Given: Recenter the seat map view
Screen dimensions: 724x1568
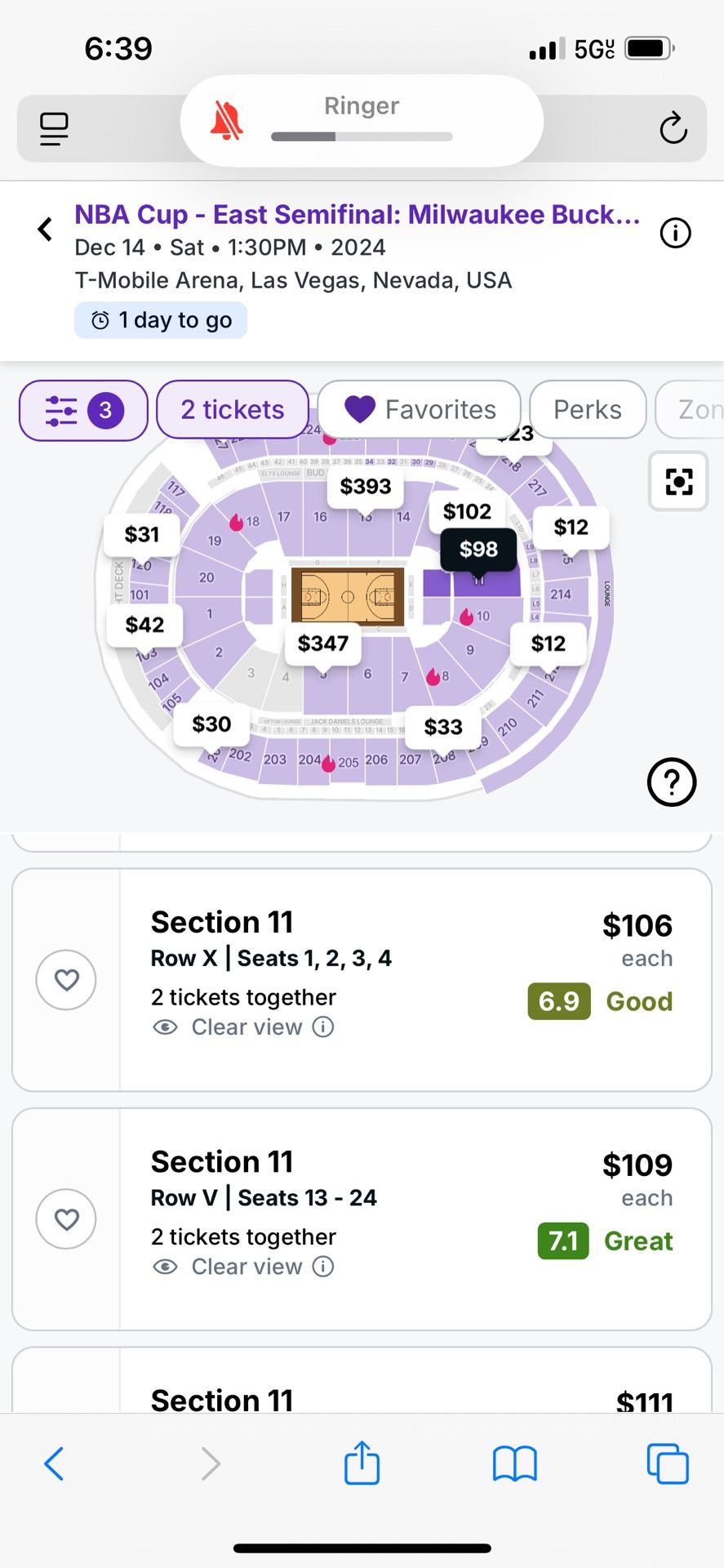Looking at the screenshot, I should point(677,481).
